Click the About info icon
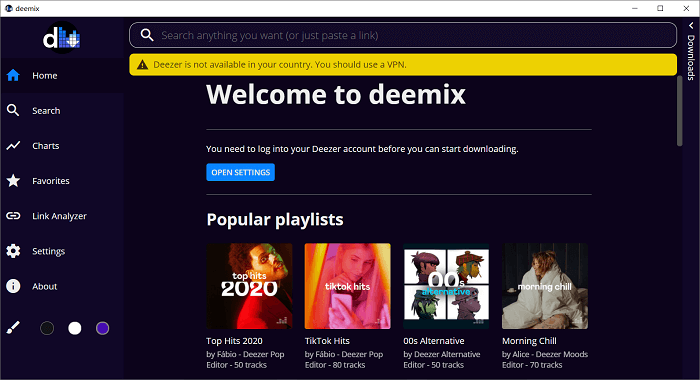Viewport: 700px width, 380px height. pos(13,286)
